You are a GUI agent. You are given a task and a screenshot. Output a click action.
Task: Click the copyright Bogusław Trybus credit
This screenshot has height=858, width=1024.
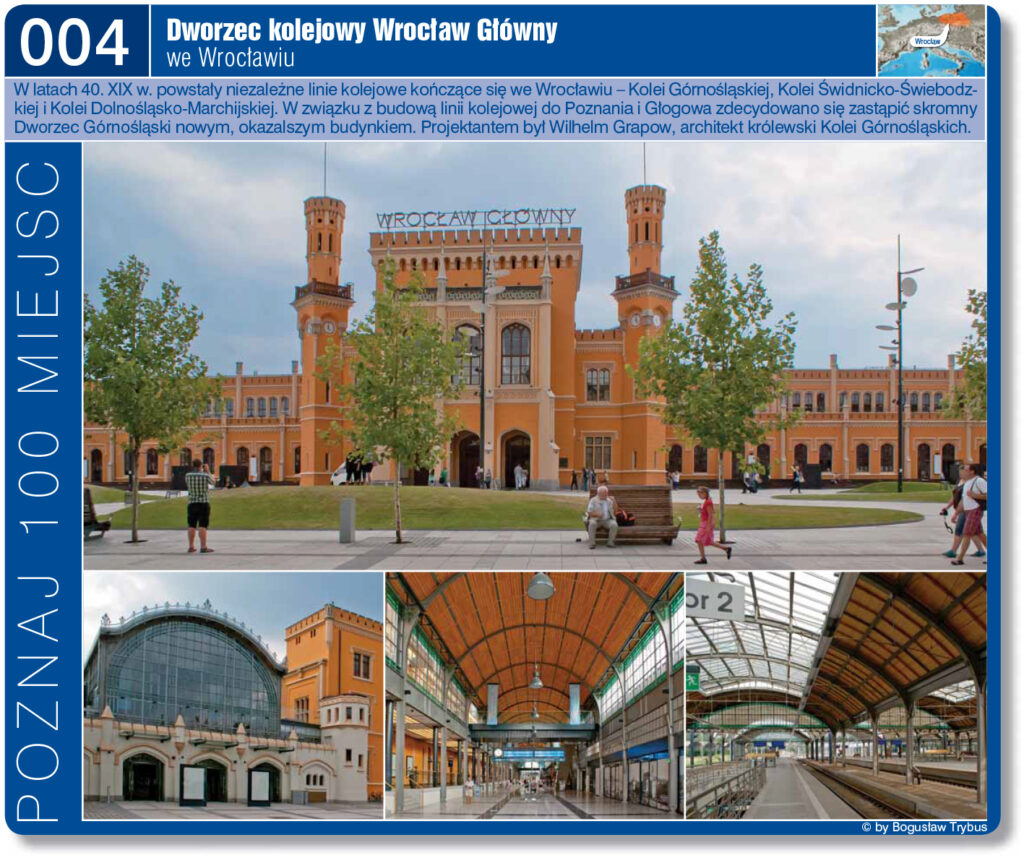[922, 828]
